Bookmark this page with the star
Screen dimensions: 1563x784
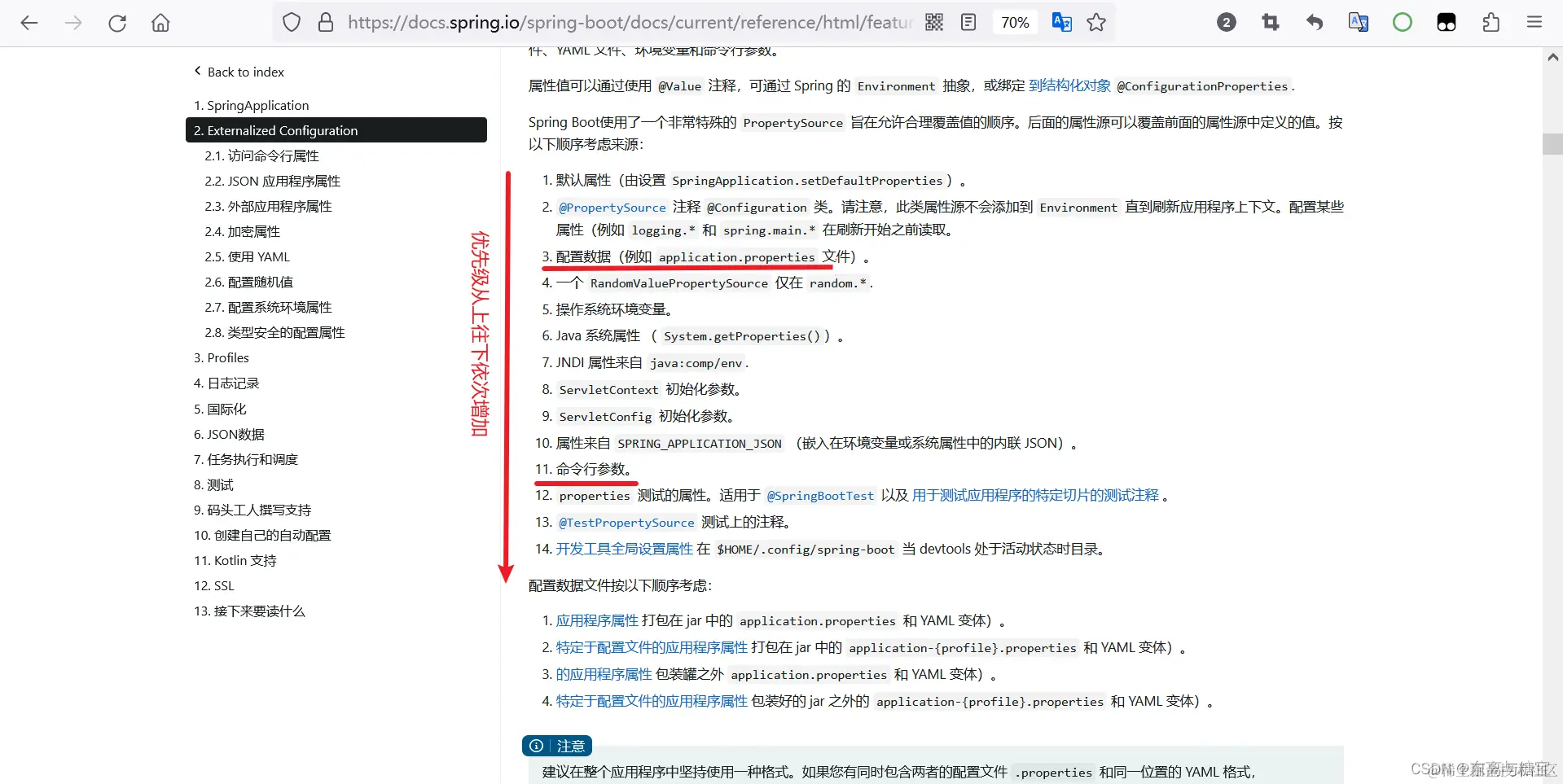tap(1095, 22)
